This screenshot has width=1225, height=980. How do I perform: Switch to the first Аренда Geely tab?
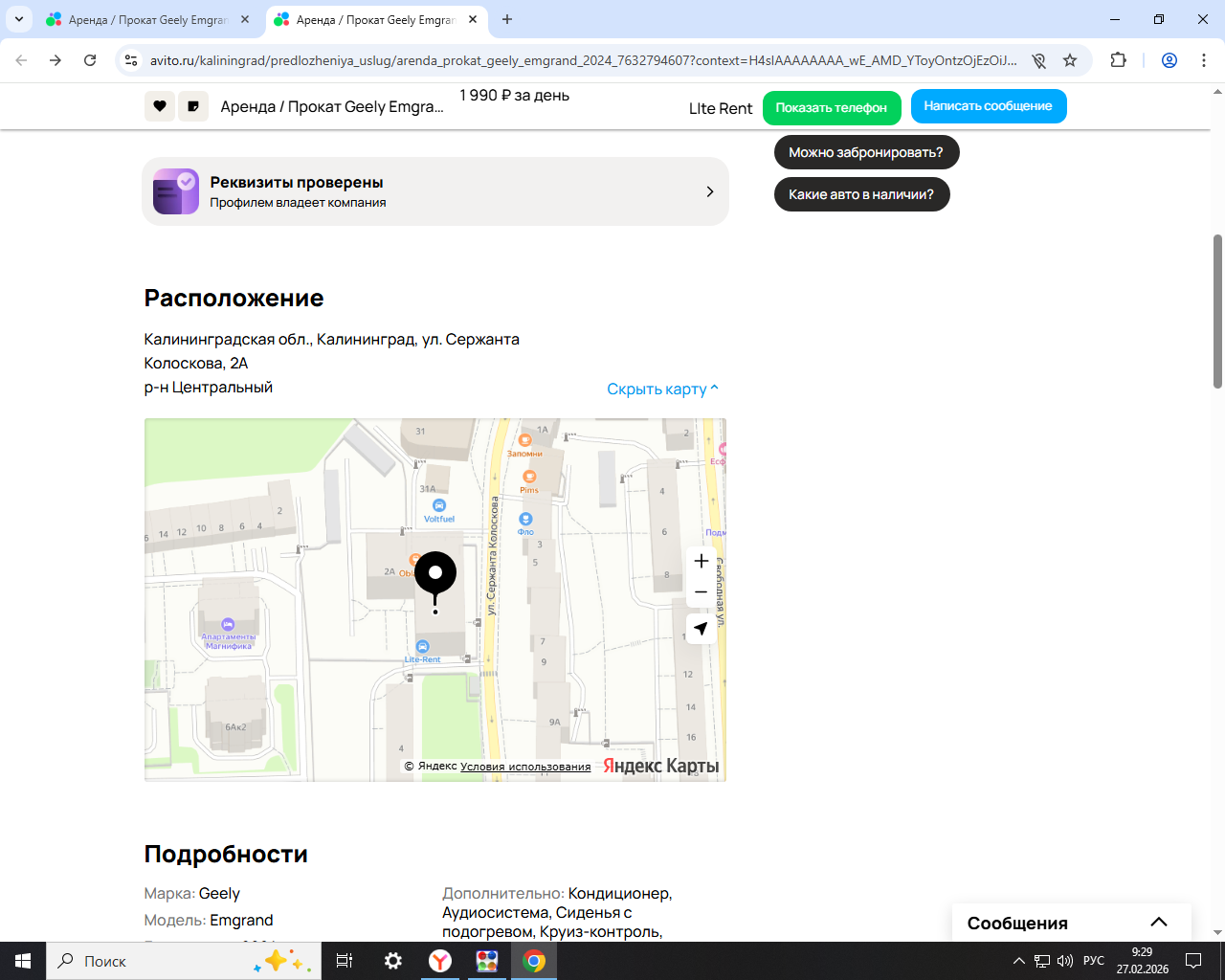tap(147, 19)
